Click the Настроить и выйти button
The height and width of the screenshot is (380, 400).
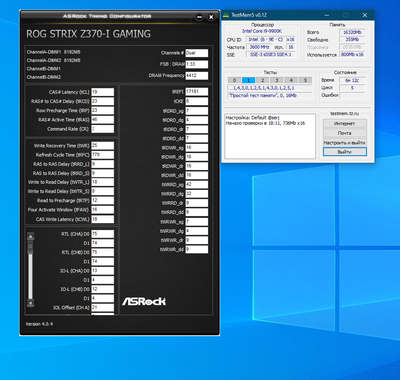[345, 142]
